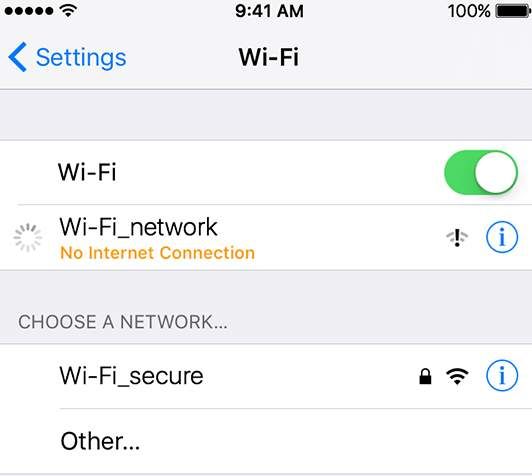Tap the lock icon next to Wi-Fi_secure
532x476 pixels.
coord(425,376)
